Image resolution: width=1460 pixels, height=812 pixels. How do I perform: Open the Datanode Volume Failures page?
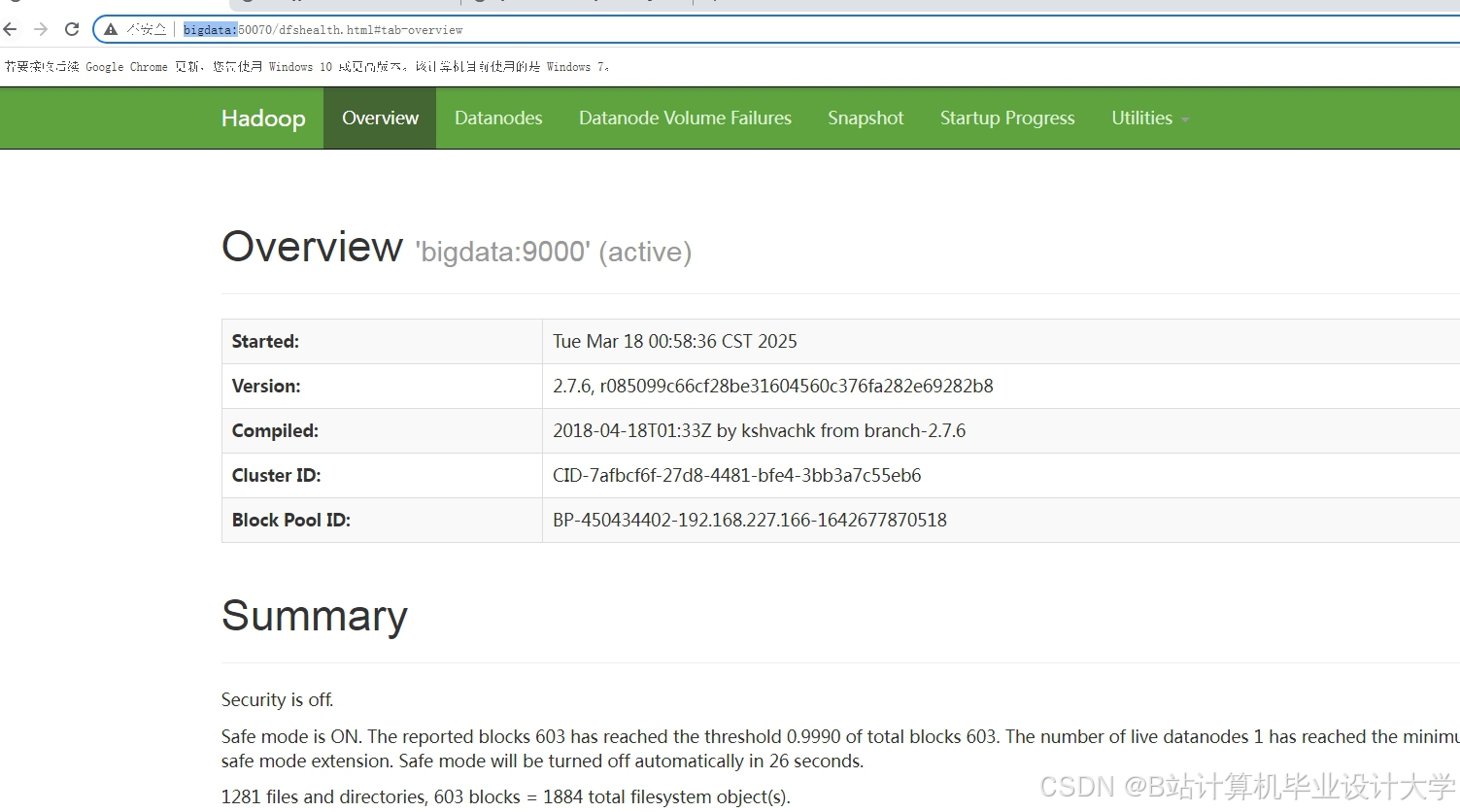click(x=685, y=118)
